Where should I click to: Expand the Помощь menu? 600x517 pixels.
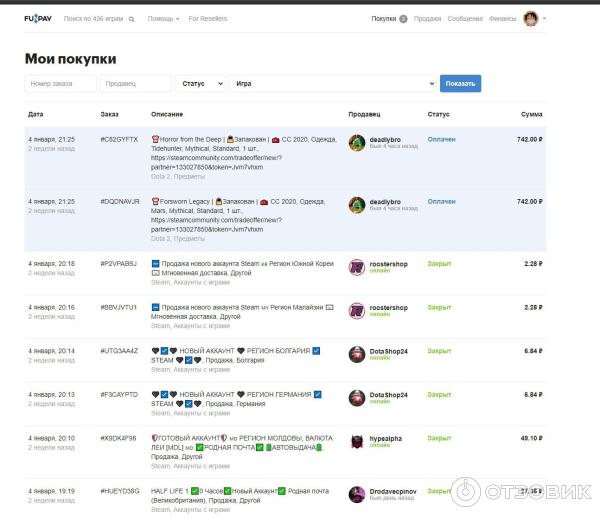[x=163, y=18]
